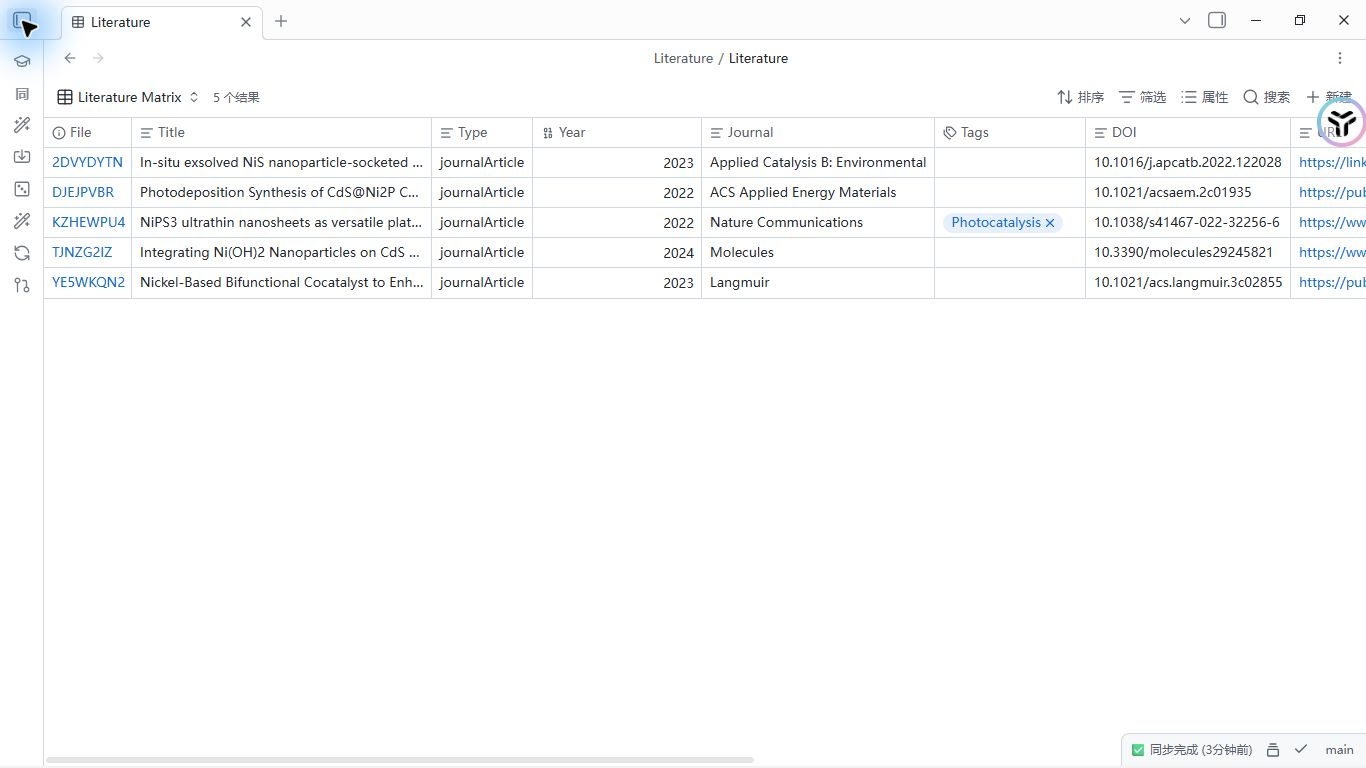Click the Integrating Ni(OH)2 Nanoparticles title cell
The image size is (1366, 768).
coord(281,252)
